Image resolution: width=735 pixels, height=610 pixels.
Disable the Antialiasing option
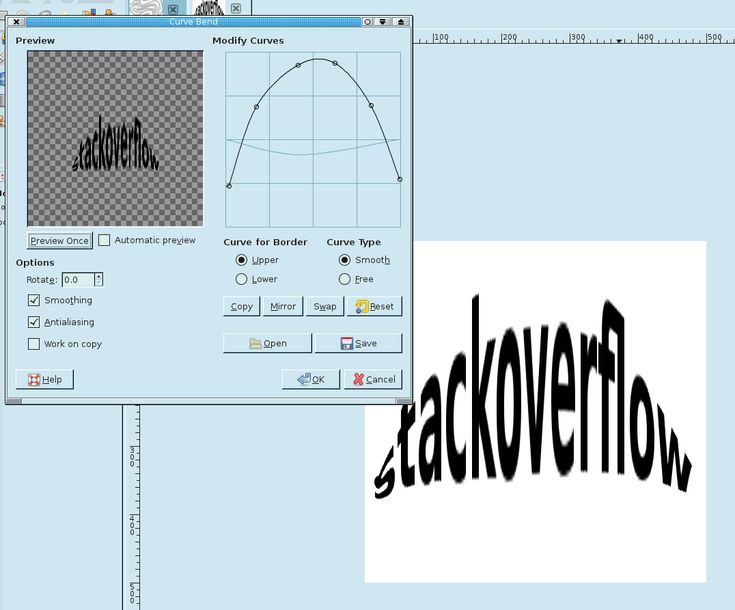(x=34, y=322)
